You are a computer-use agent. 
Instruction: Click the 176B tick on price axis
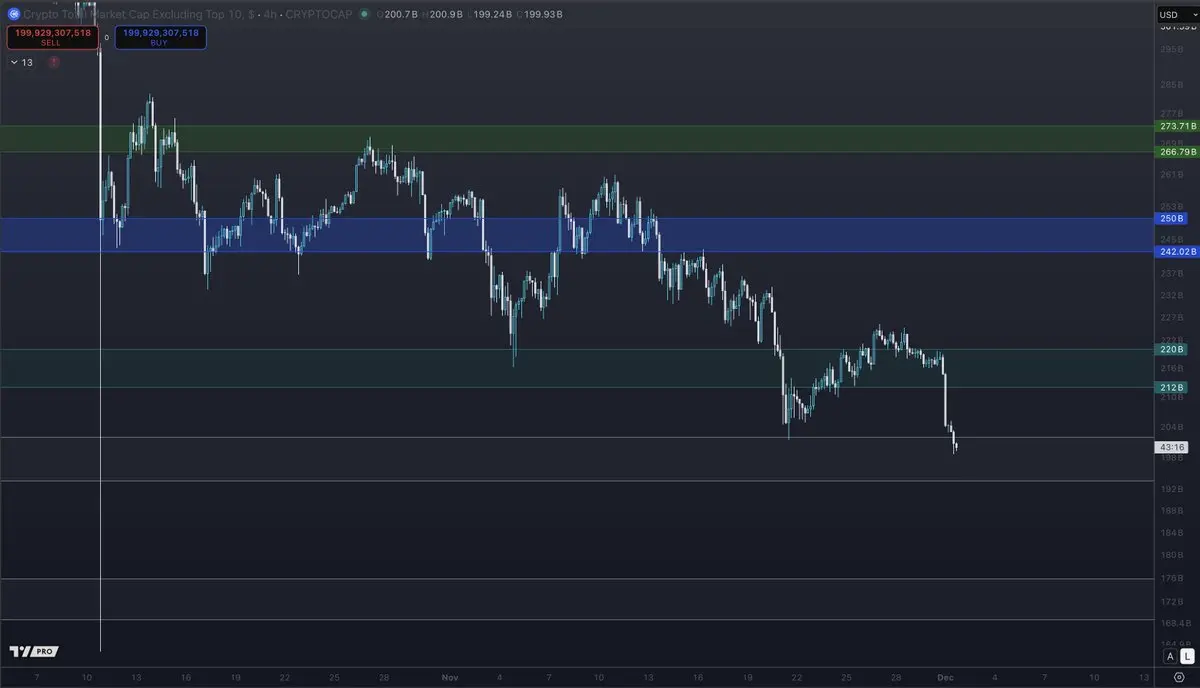click(1171, 578)
